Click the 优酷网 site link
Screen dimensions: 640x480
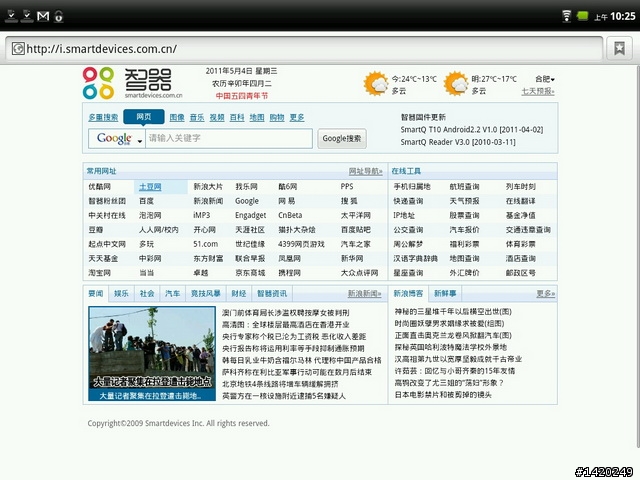click(100, 187)
